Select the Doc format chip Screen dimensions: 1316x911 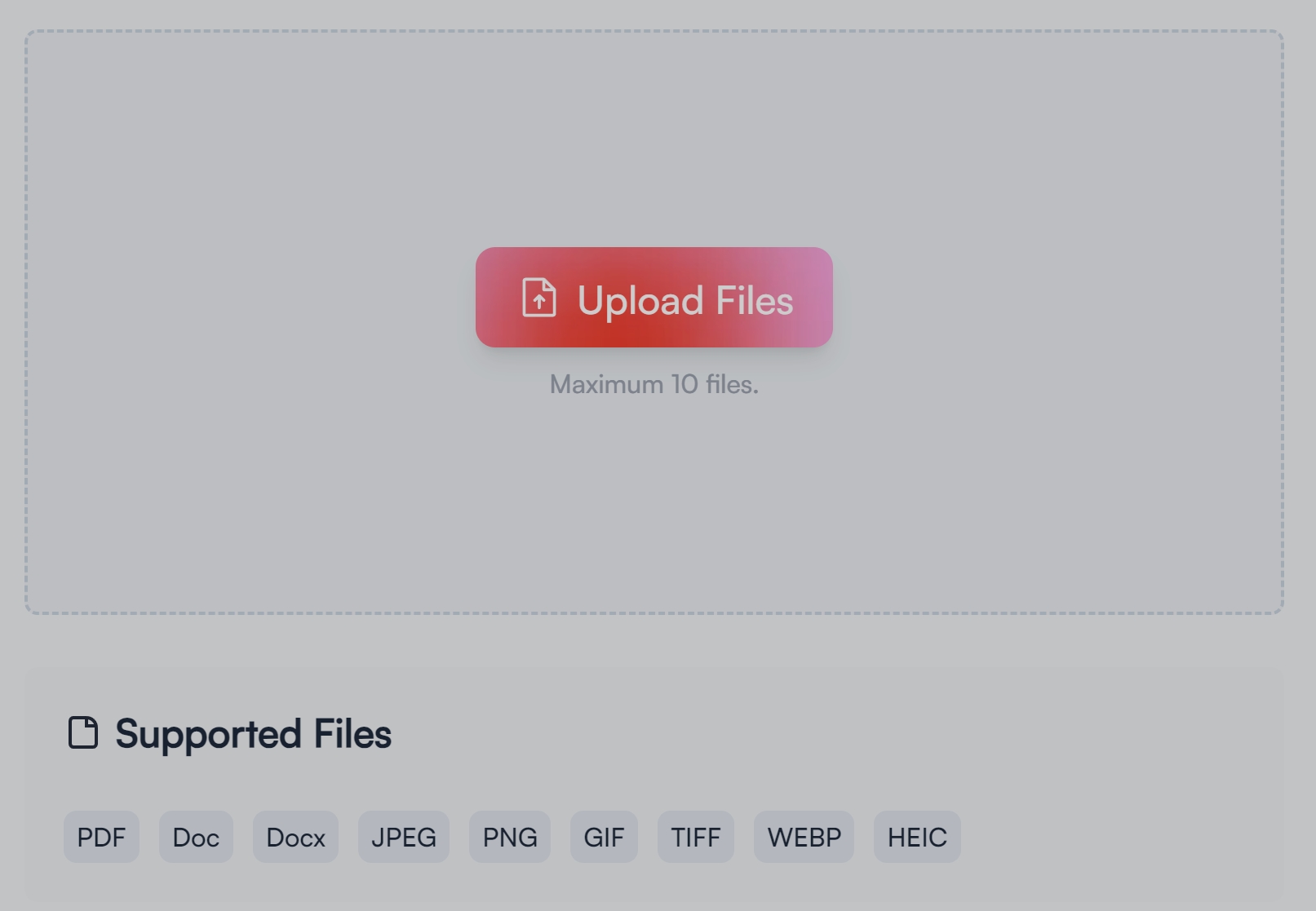point(196,837)
